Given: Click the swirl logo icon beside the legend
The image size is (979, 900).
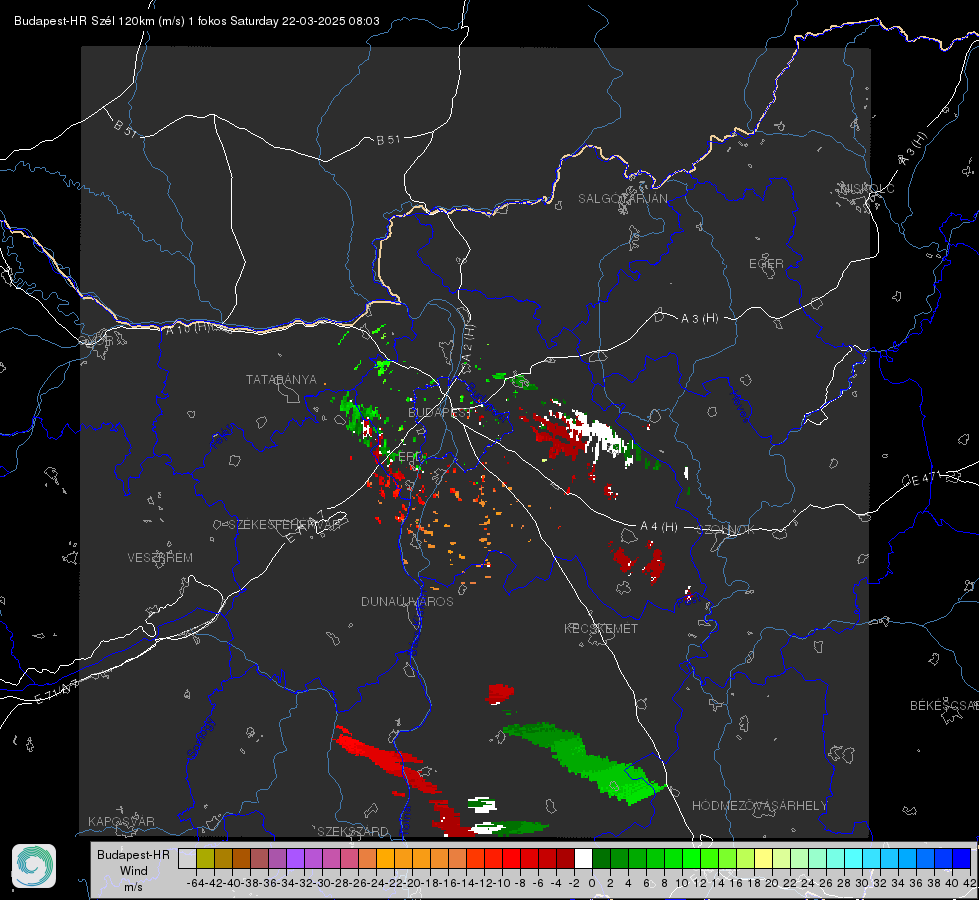Looking at the screenshot, I should [x=34, y=866].
